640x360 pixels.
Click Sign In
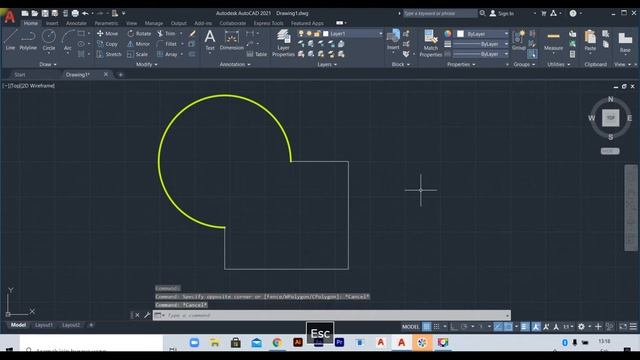click(502, 13)
